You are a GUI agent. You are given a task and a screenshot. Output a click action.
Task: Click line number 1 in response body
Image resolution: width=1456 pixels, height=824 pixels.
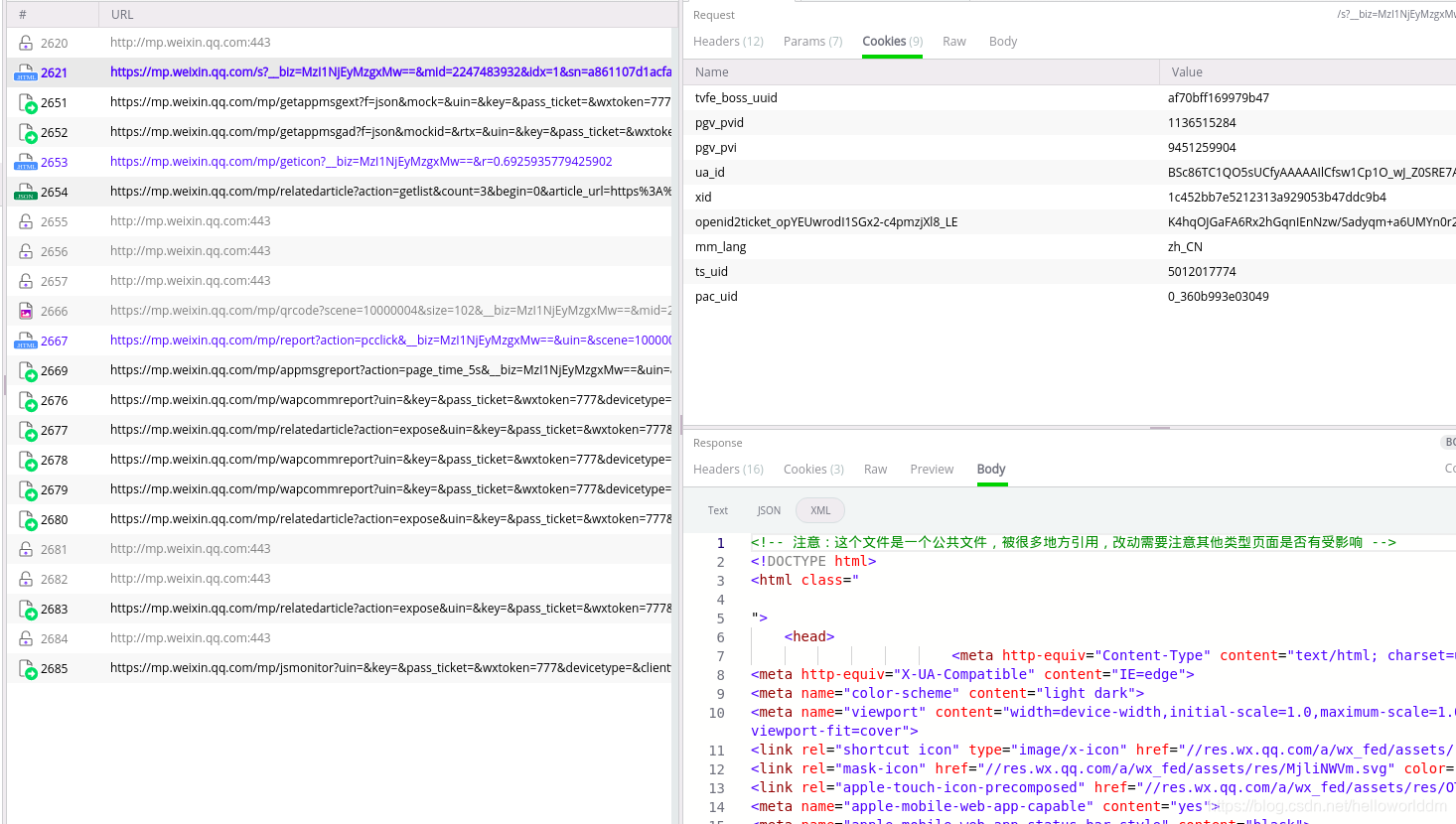(x=721, y=543)
